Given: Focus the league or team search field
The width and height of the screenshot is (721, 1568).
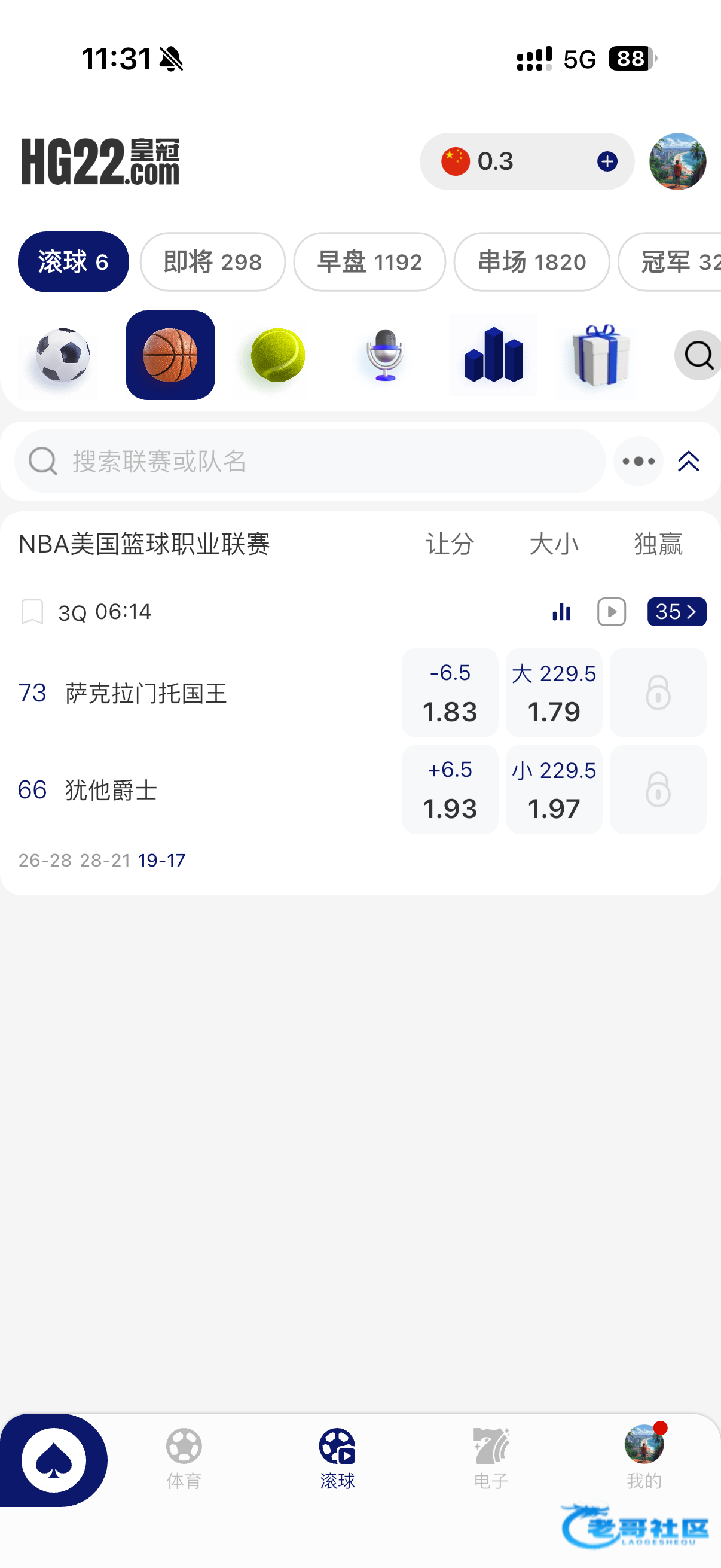Looking at the screenshot, I should point(310,462).
